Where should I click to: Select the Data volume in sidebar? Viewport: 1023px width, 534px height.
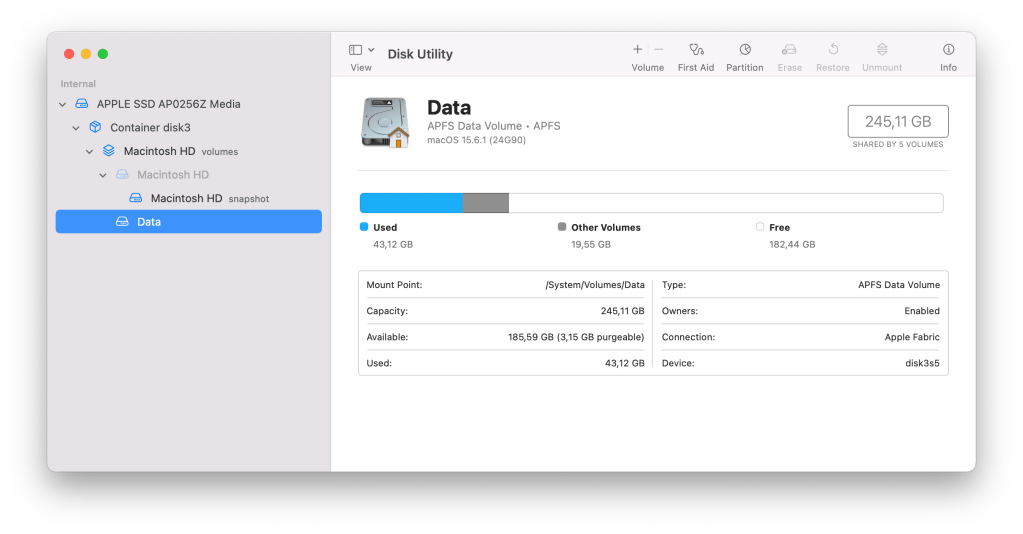[x=149, y=222]
